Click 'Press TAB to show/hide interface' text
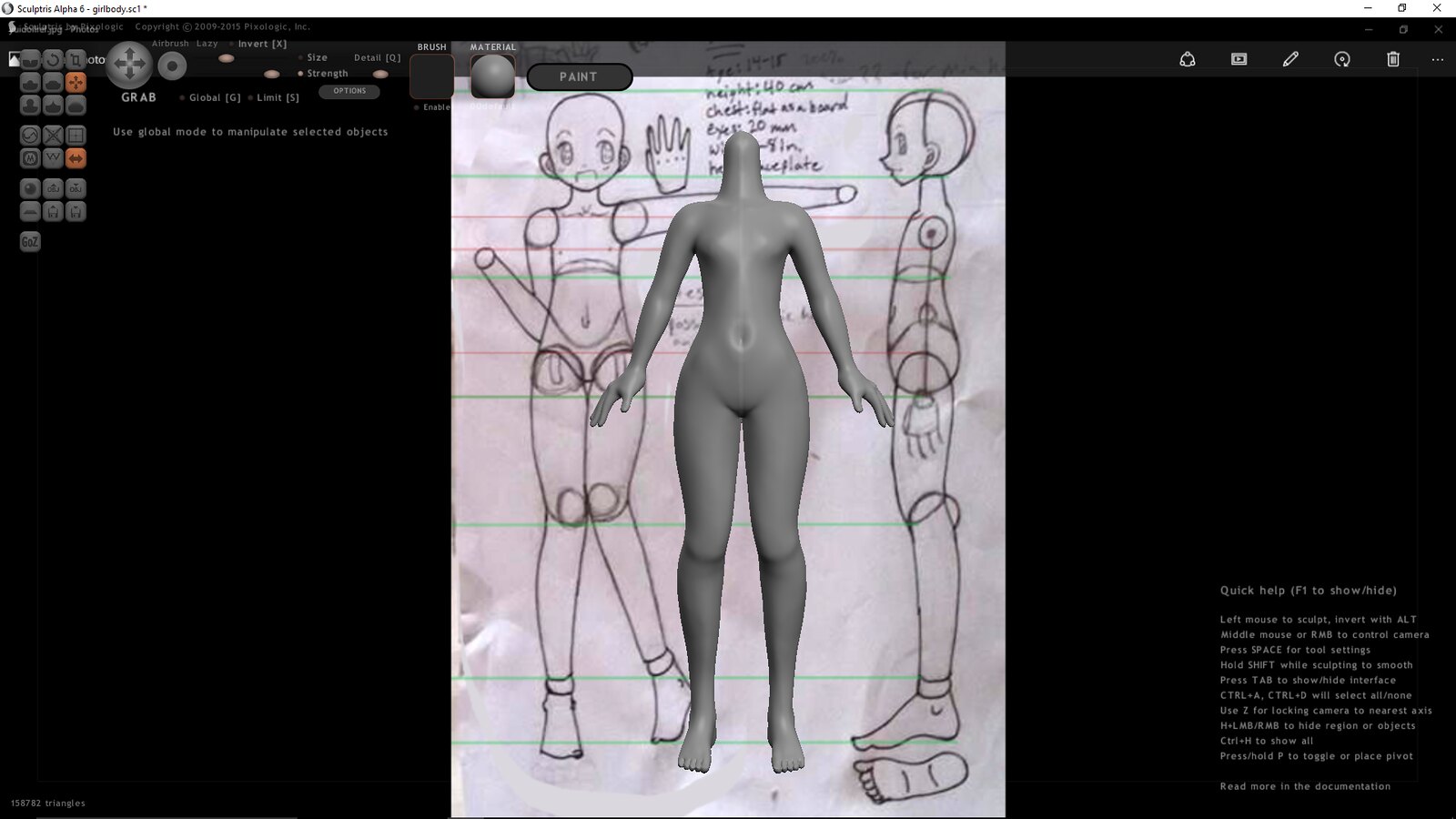This screenshot has height=819, width=1456. tap(1308, 681)
